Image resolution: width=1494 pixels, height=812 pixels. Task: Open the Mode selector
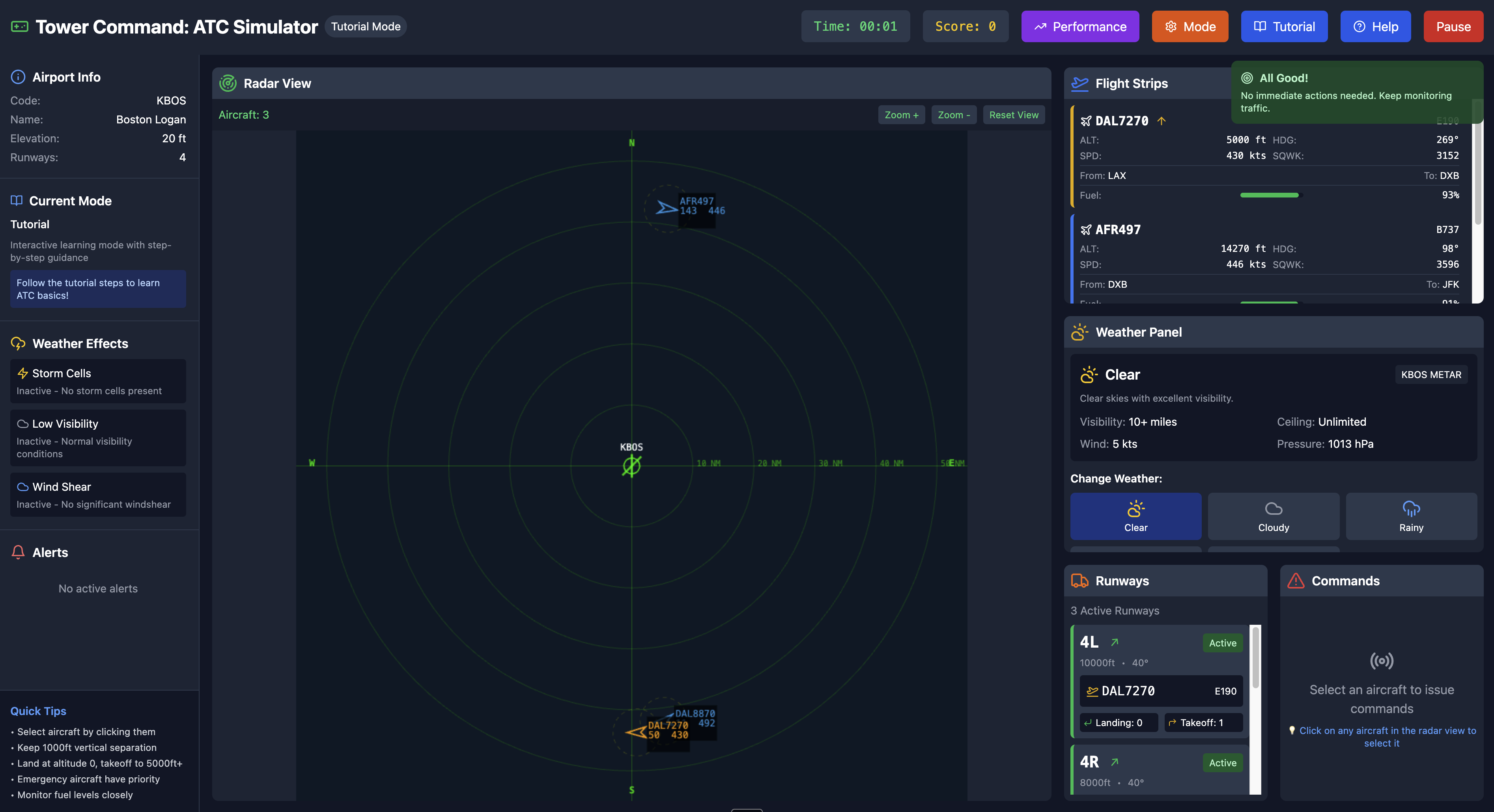pyautogui.click(x=1190, y=27)
